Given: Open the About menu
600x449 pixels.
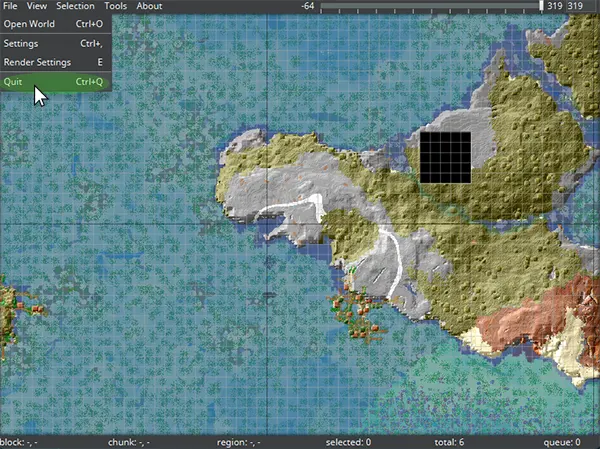Looking at the screenshot, I should point(149,6).
